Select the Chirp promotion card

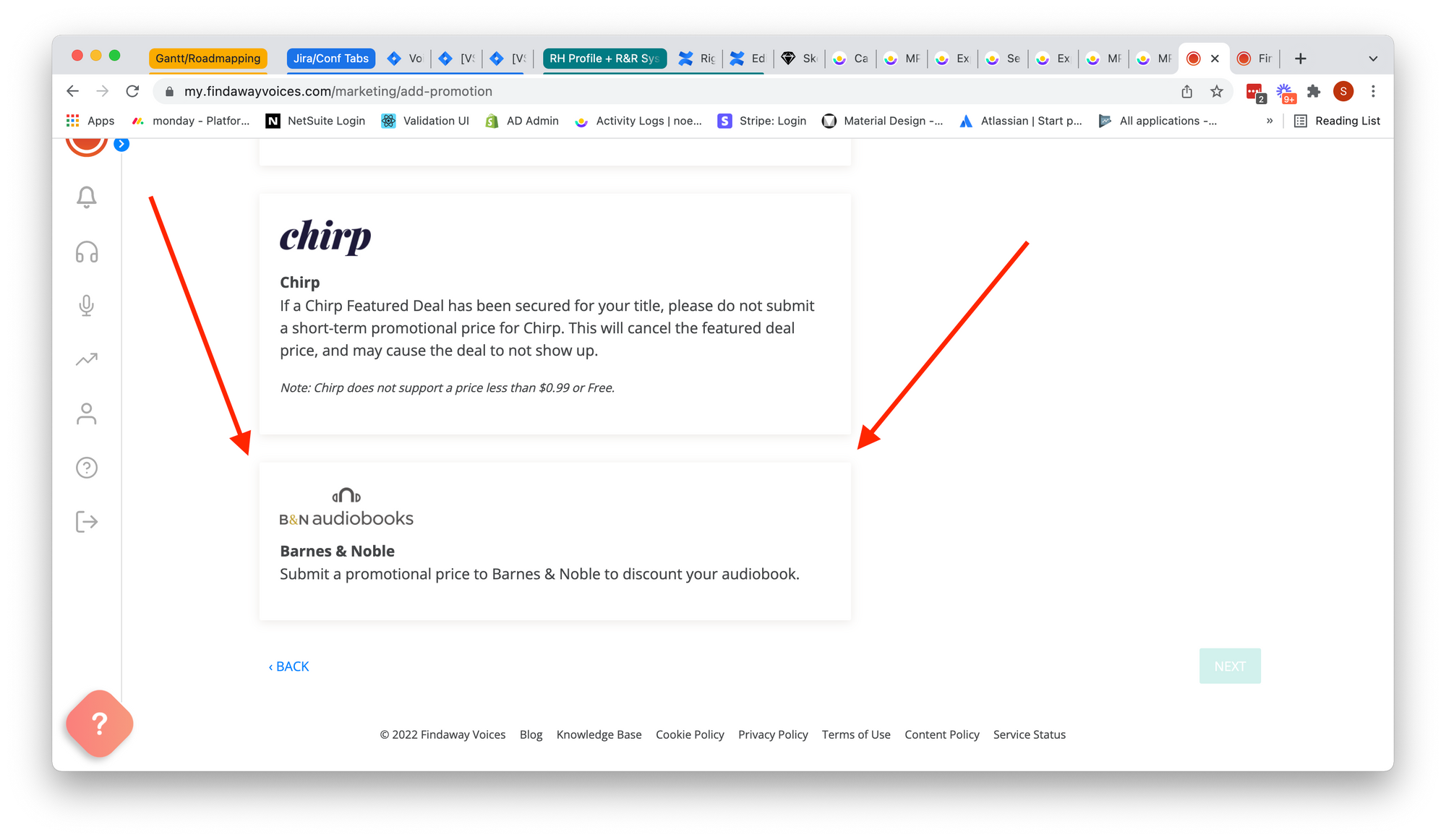(x=555, y=314)
